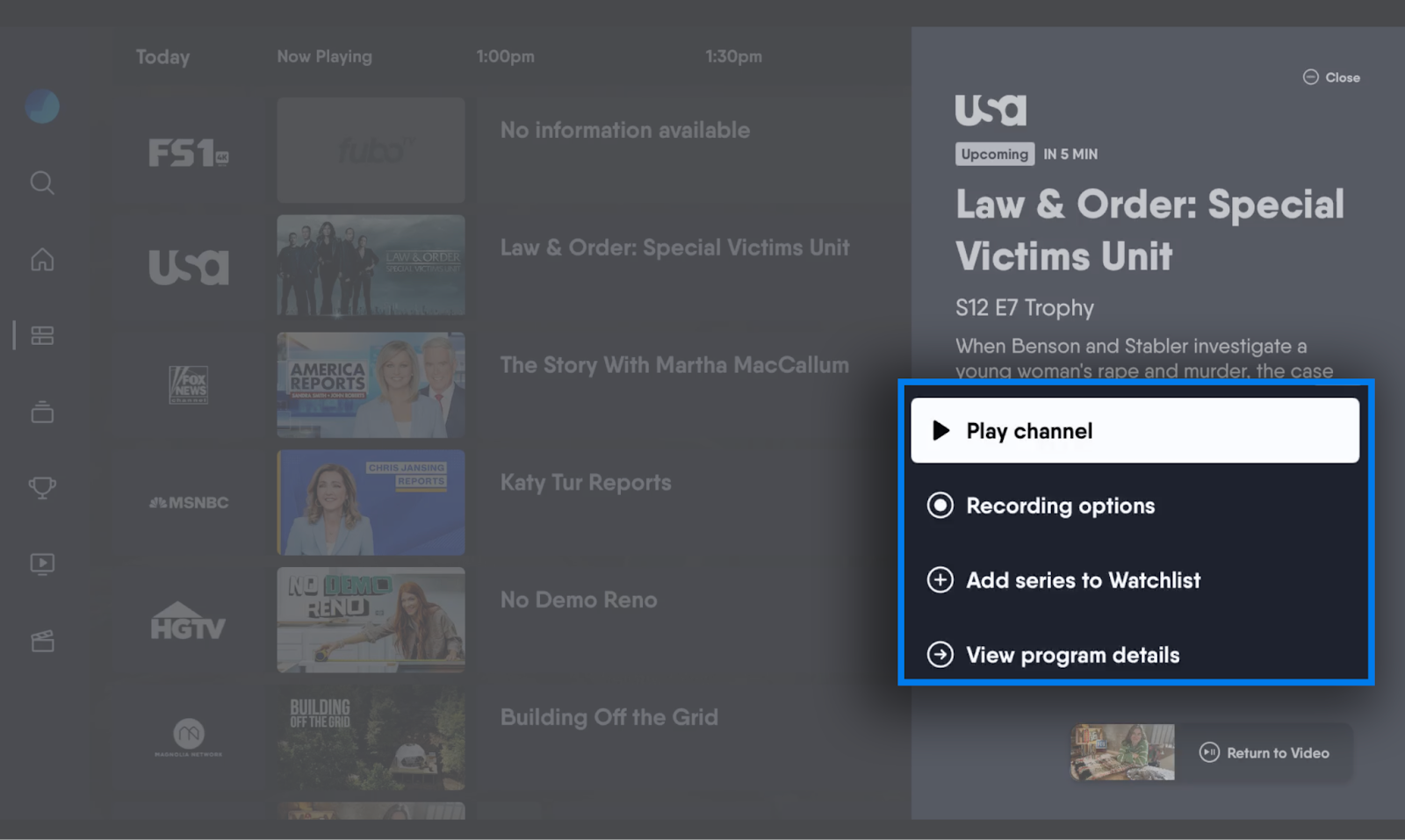Open the Today date selector
This screenshot has height=840, width=1405.
(162, 57)
